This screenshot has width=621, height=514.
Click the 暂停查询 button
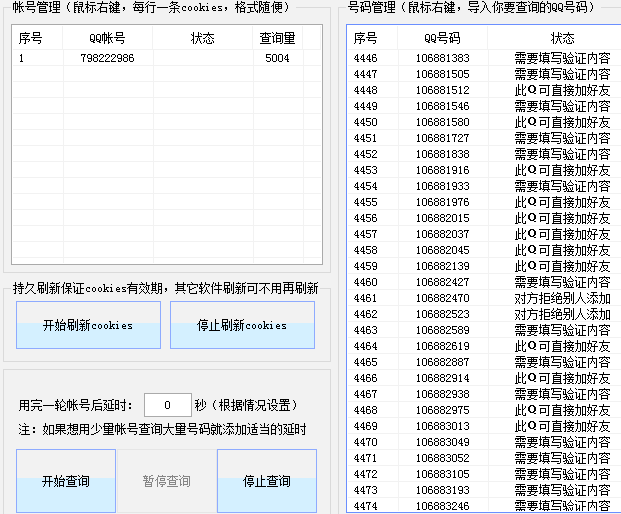coord(166,481)
